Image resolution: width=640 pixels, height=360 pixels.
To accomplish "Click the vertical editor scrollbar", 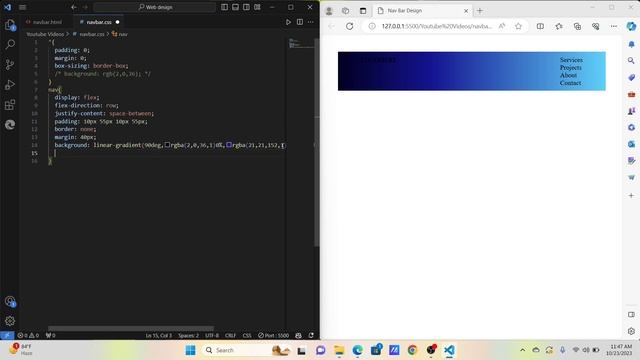I will coord(316,143).
